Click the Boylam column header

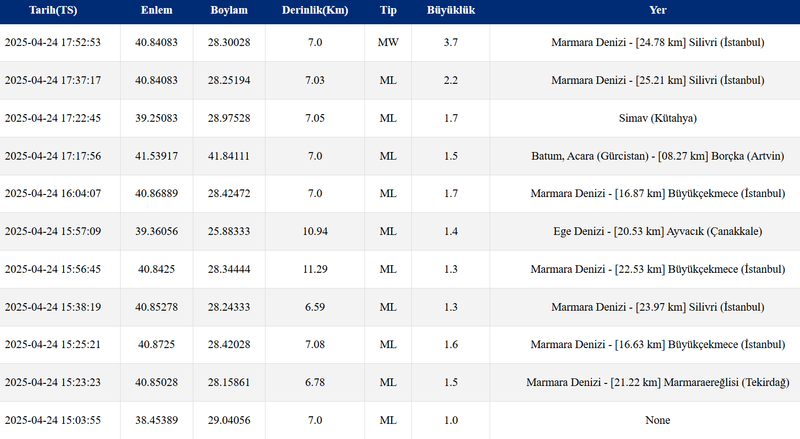coord(229,10)
